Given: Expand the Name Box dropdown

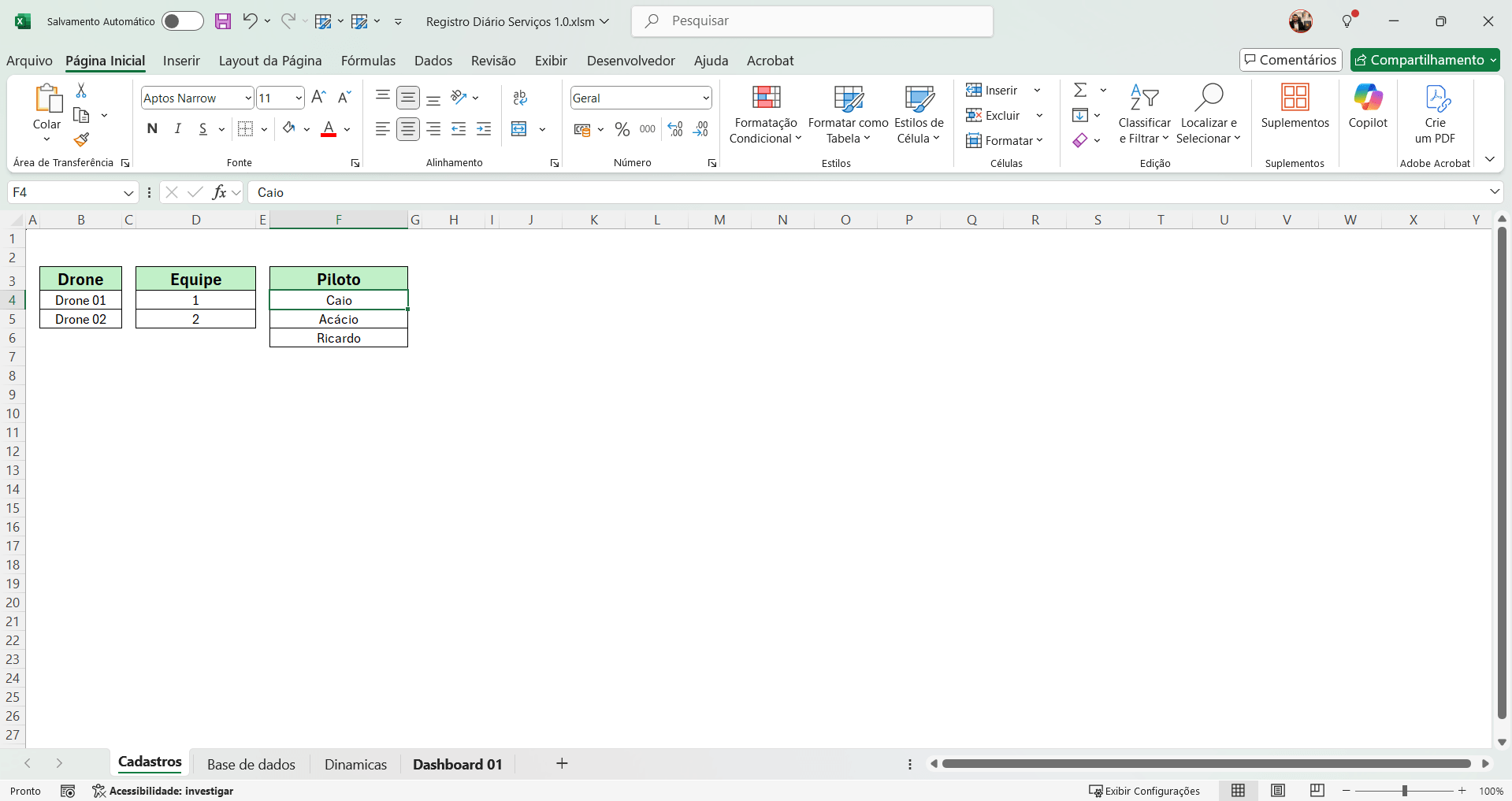Looking at the screenshot, I should coord(128,192).
